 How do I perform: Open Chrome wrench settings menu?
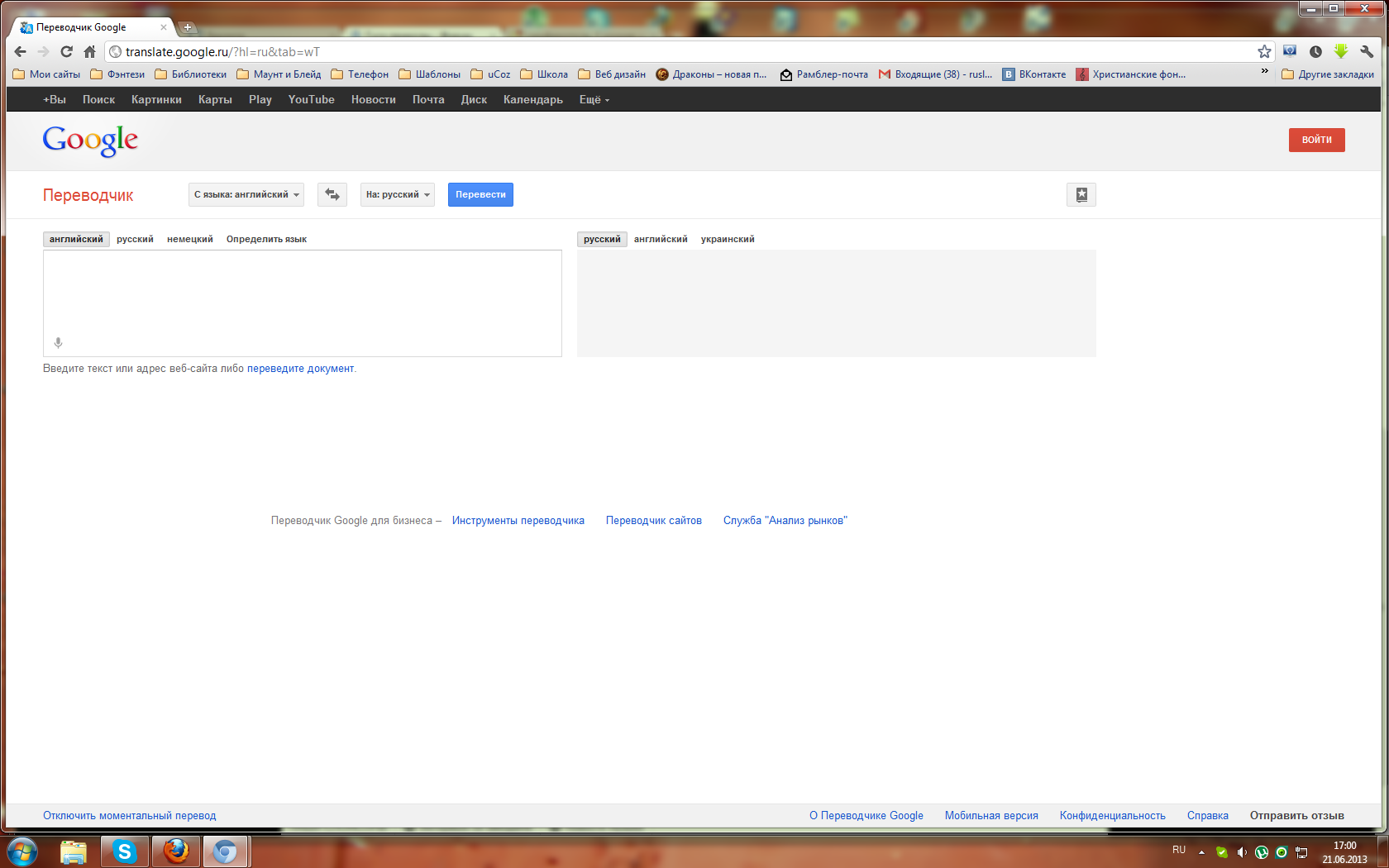1367,51
